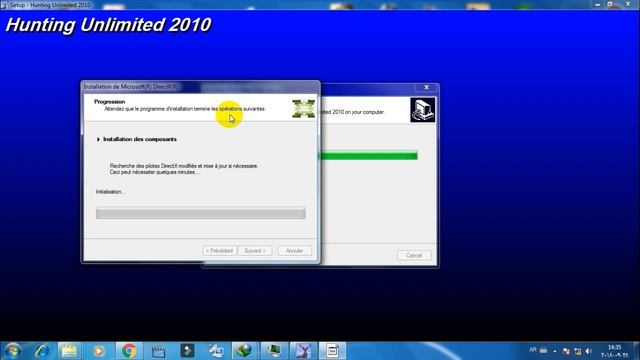640x360 pixels.
Task: Open the computer monitor setup icon in taskbar
Action: pyautogui.click(x=274, y=351)
